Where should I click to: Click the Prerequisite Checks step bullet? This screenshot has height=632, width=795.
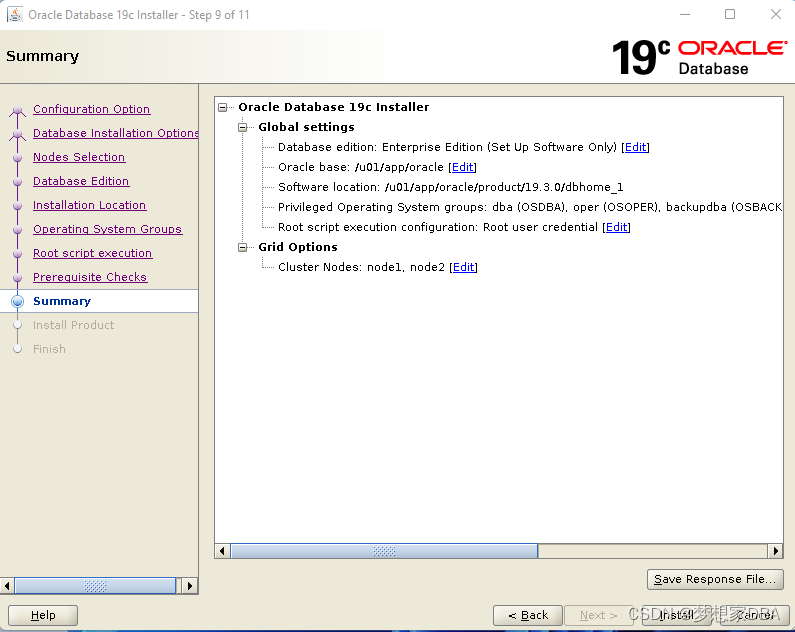click(x=17, y=278)
